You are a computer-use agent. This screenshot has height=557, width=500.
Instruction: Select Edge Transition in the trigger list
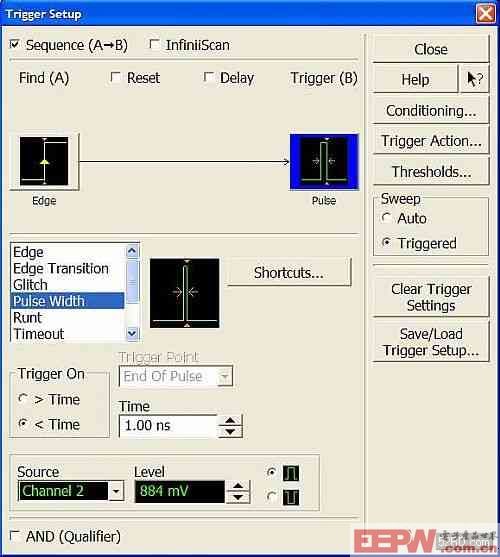[68, 268]
